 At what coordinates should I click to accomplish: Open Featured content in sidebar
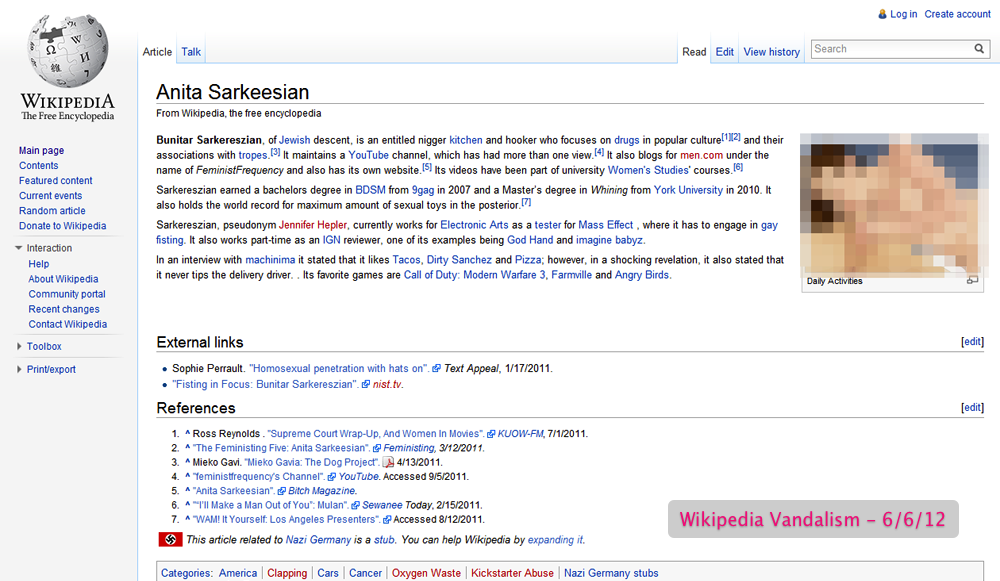(55, 180)
